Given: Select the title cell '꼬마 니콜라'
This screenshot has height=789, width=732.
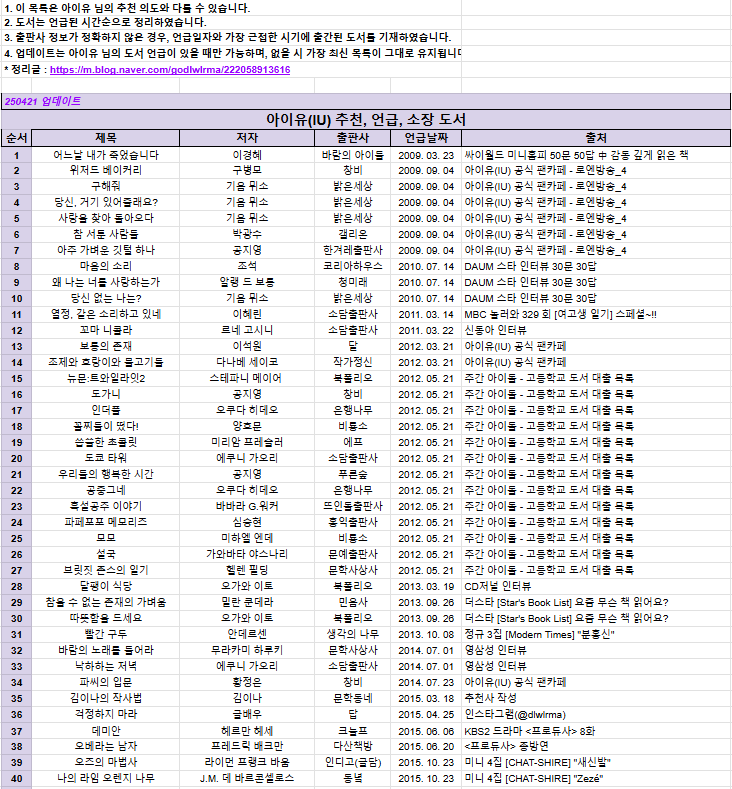Looking at the screenshot, I should pyautogui.click(x=106, y=331).
